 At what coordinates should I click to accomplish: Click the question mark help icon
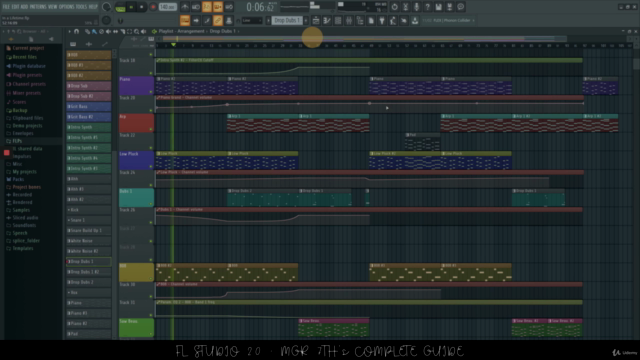[427, 7]
